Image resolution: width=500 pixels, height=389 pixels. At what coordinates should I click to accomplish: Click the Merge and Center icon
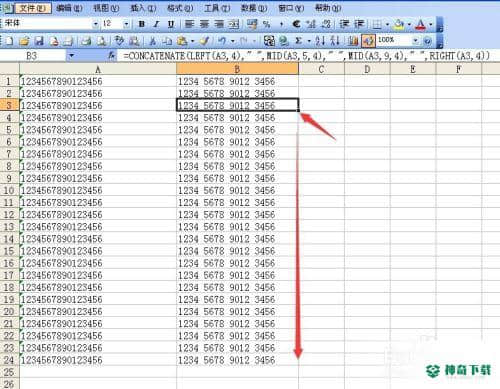coord(234,24)
